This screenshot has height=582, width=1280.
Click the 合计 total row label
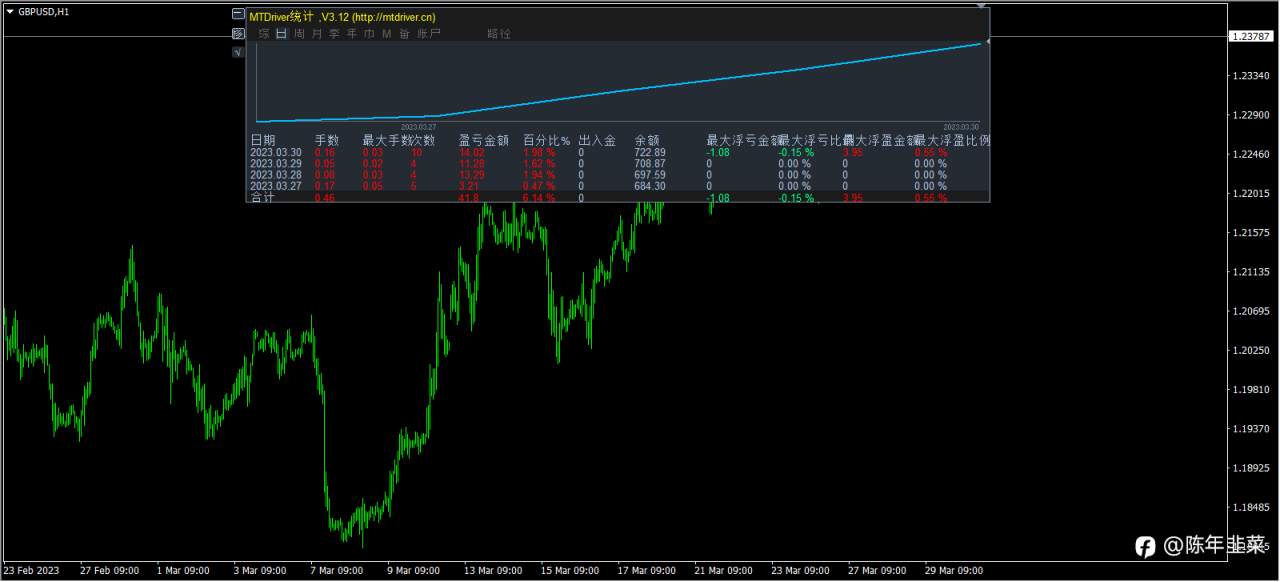tap(262, 198)
